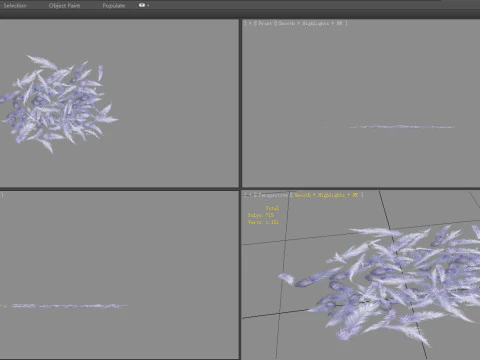Open Perspective viewport Smooth + Highlights shading menu
Image resolution: width=480 pixels, height=360 pixels.
click(327, 195)
